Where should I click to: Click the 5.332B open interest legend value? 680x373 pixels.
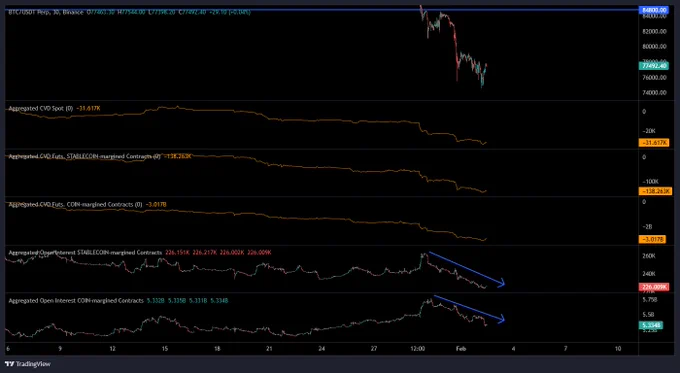pos(156,301)
